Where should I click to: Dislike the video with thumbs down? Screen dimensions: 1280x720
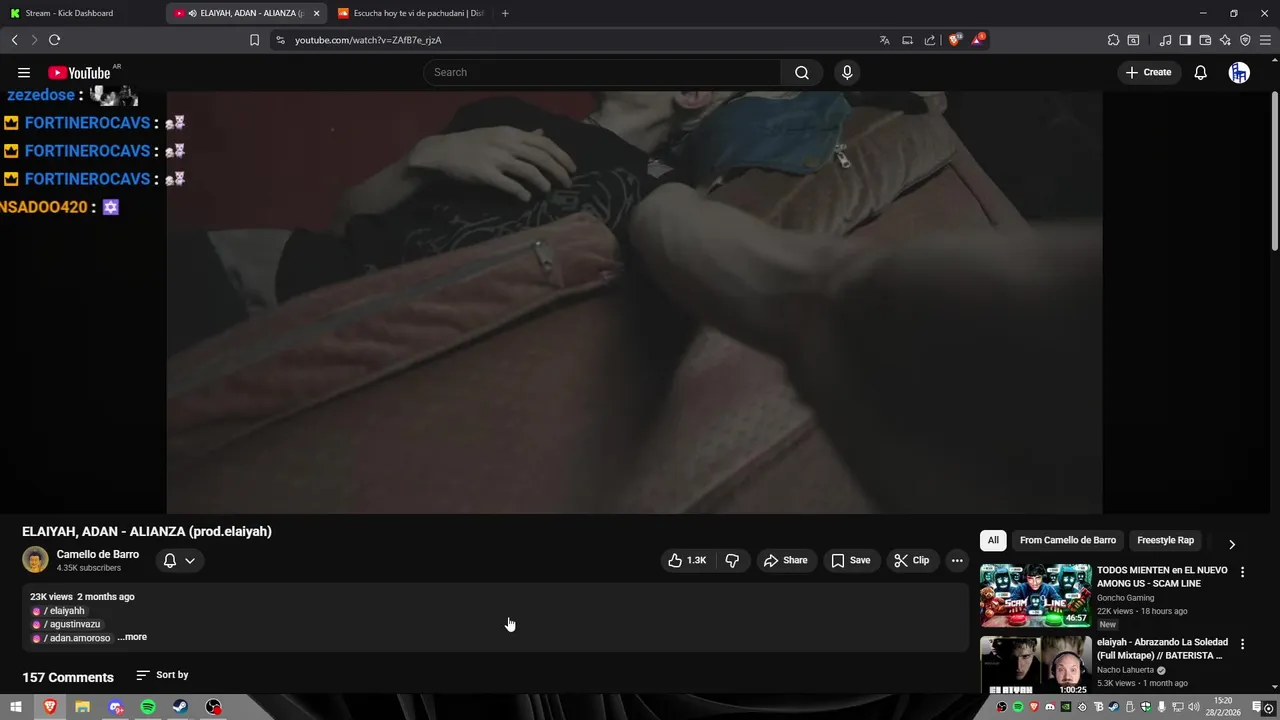[732, 560]
